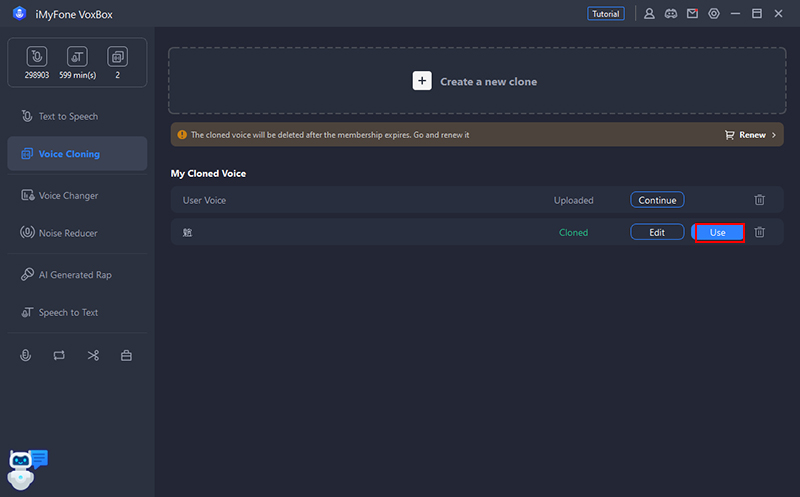Switch to Speech to Text
800x497 pixels.
[77, 312]
